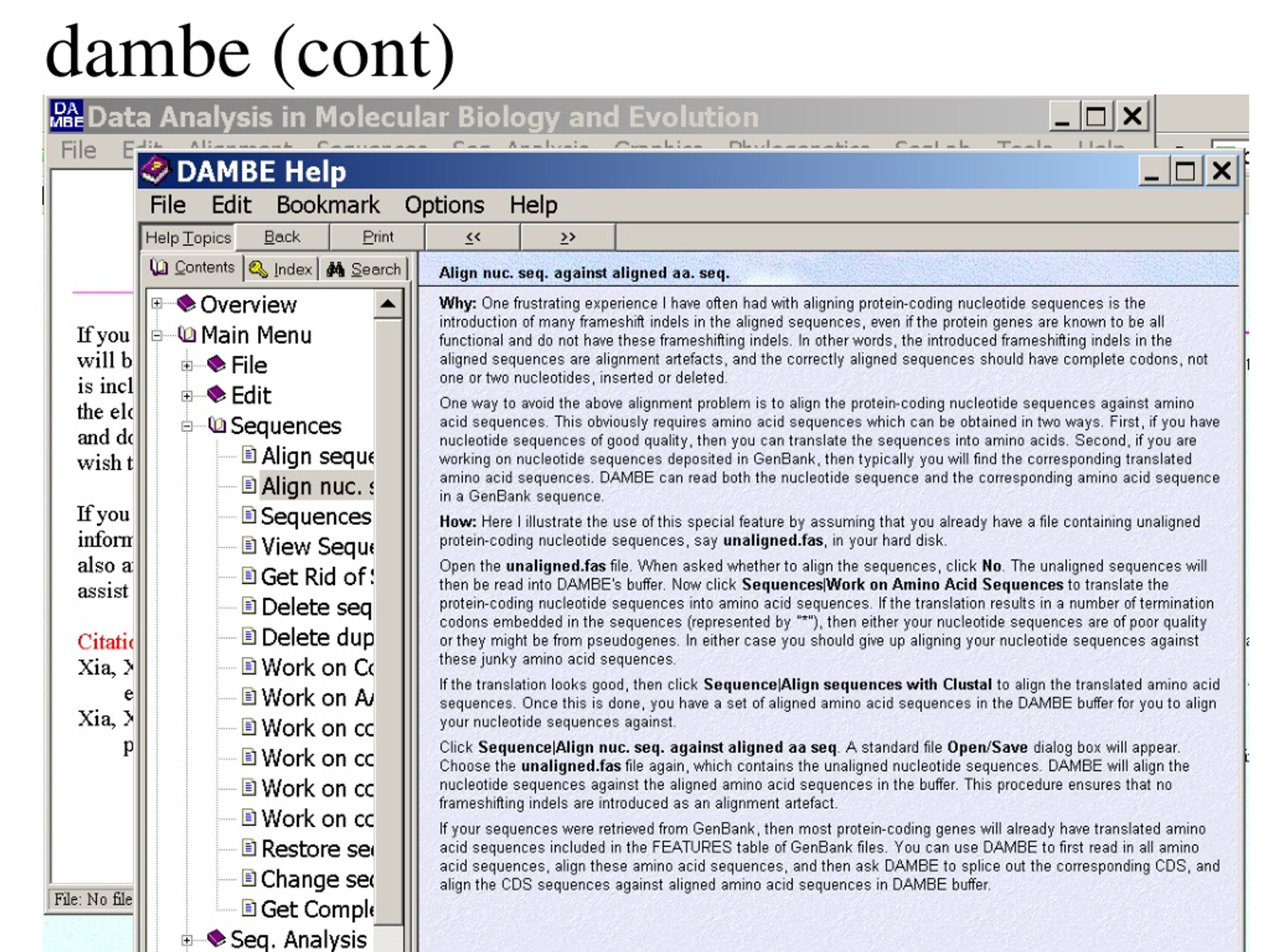The height and width of the screenshot is (952, 1270).
Task: Click the Print toolbar button
Action: coord(378,237)
